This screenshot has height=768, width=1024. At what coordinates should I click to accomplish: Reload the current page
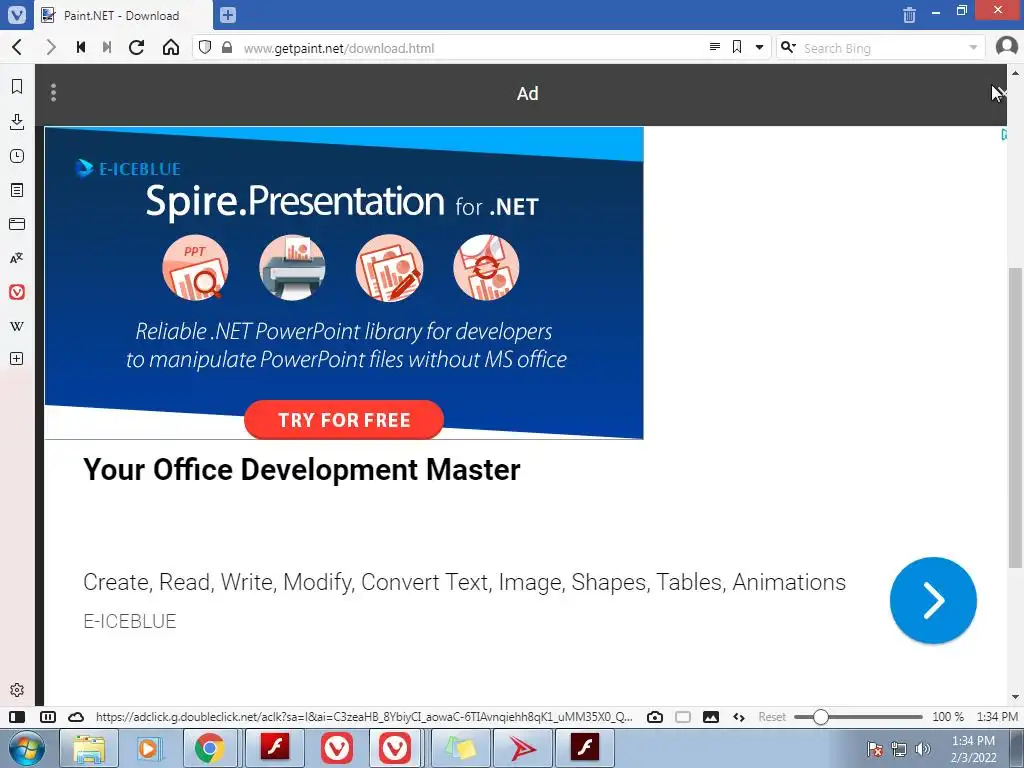136,47
